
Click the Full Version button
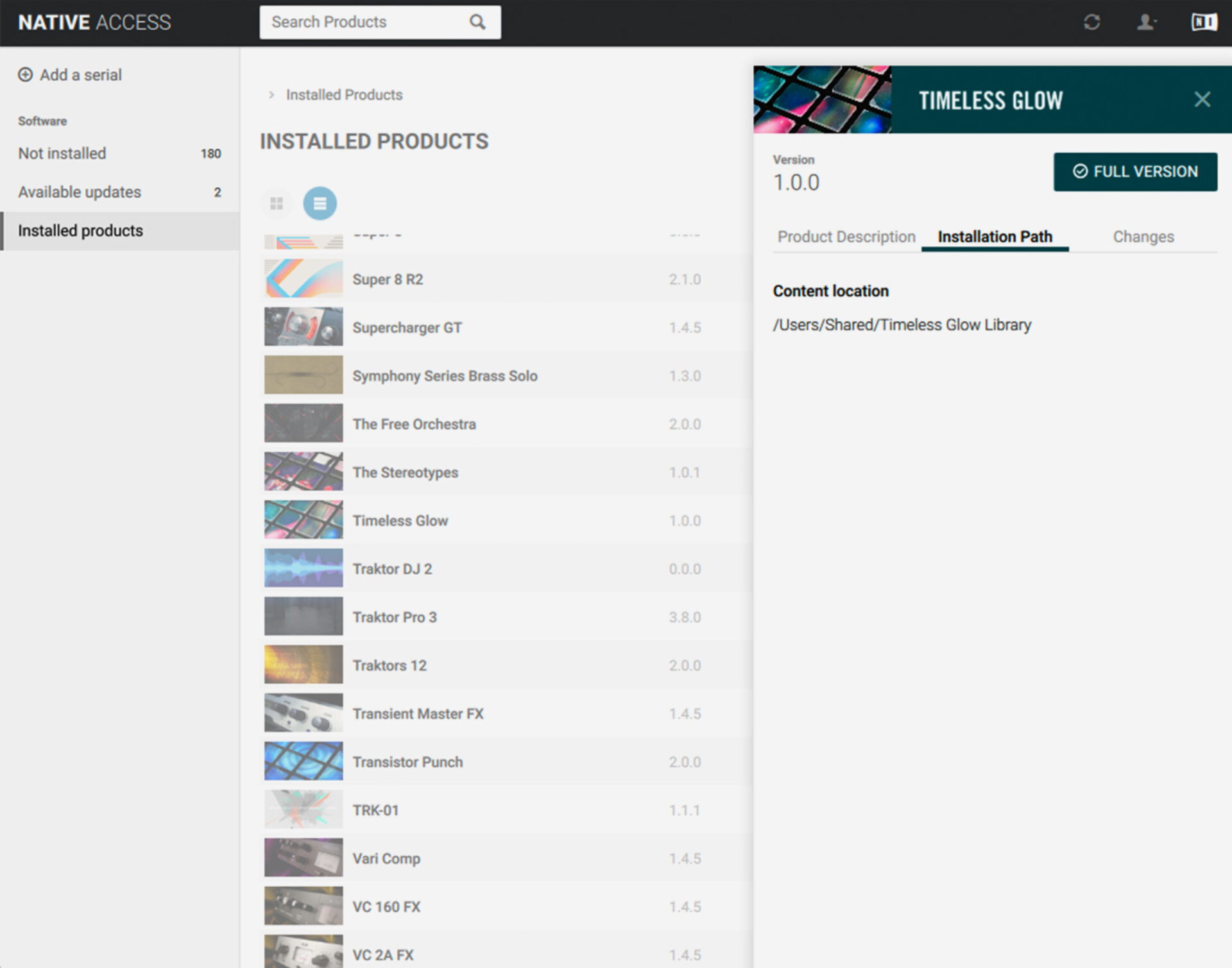1135,171
